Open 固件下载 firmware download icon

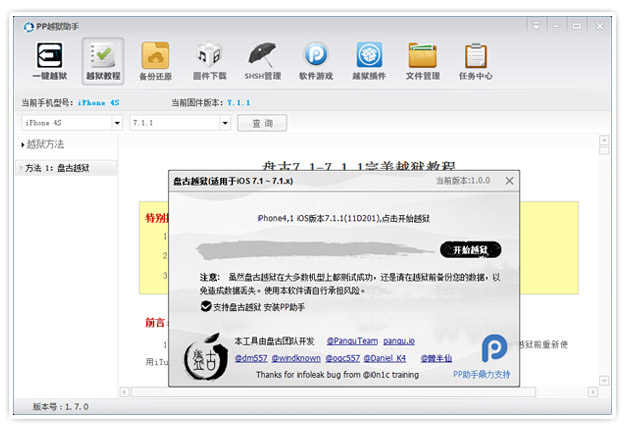[209, 61]
